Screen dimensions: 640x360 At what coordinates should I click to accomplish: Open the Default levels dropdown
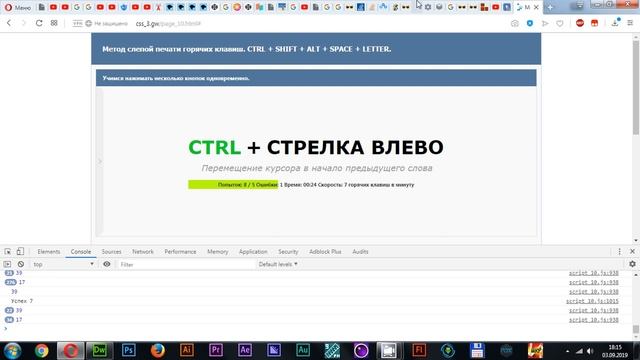pyautogui.click(x=278, y=264)
